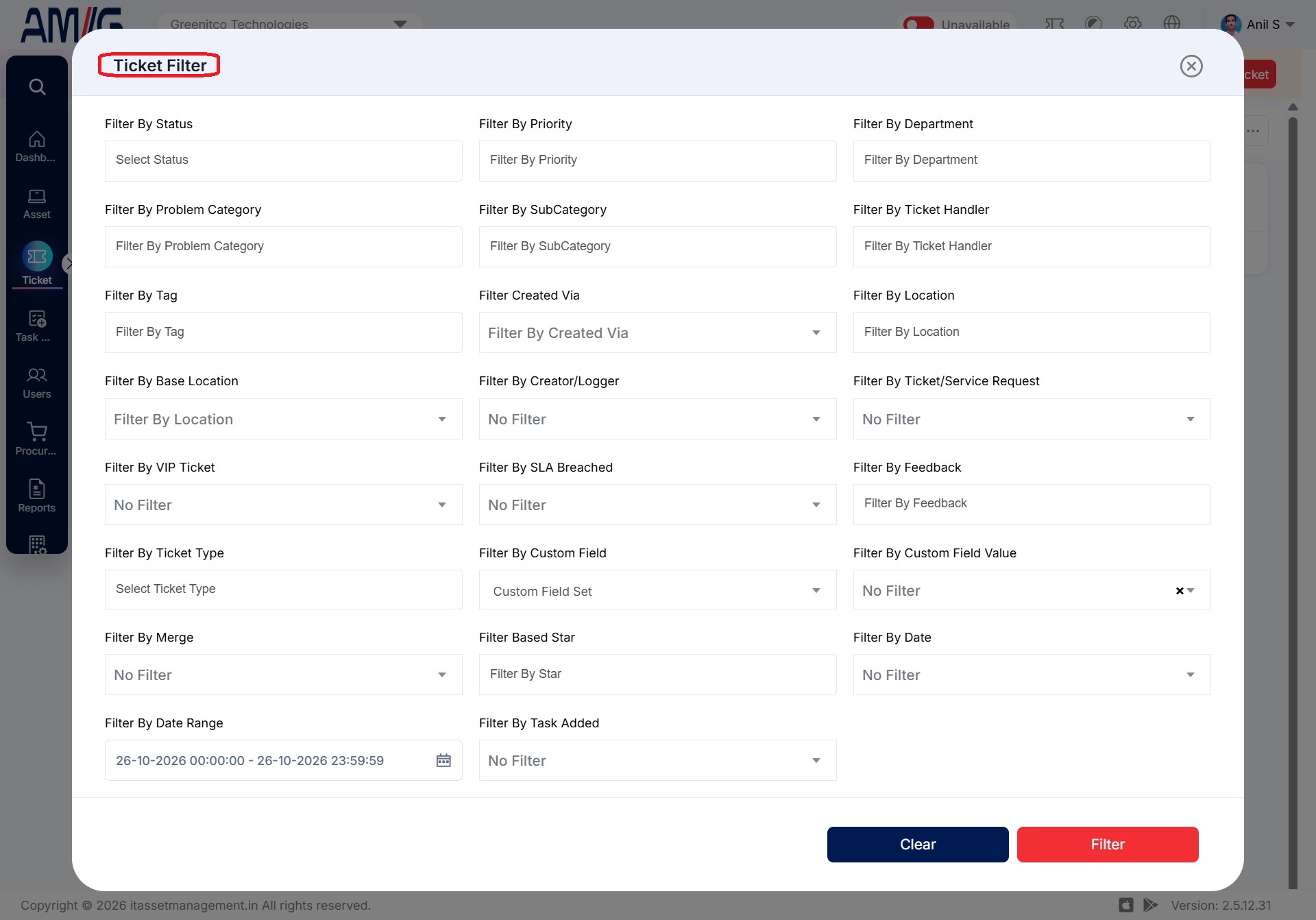Screen dimensions: 1316x920
Task: Click the Filter By Location field
Action: (x=1032, y=332)
